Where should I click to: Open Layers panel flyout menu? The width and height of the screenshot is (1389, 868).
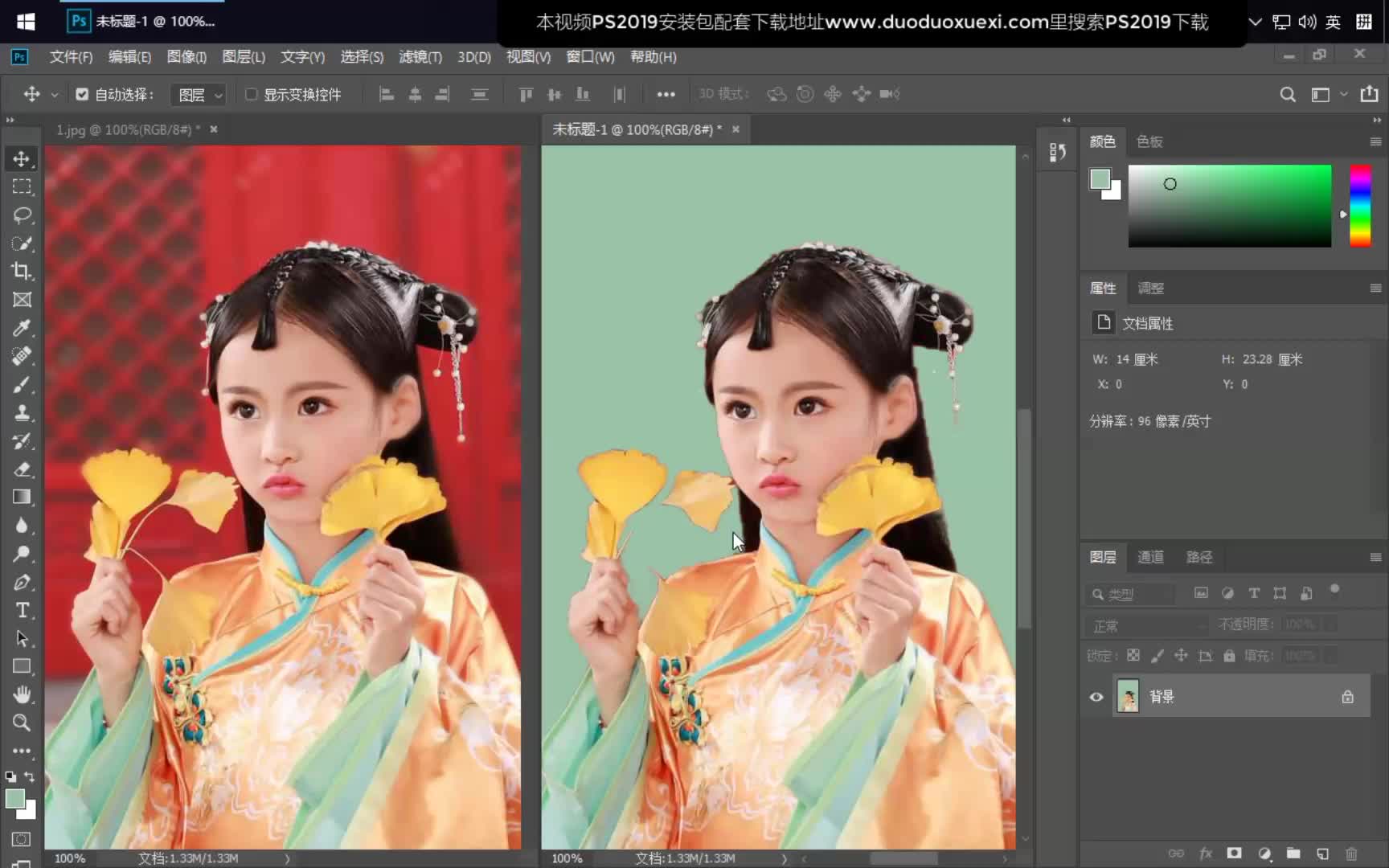click(x=1375, y=557)
